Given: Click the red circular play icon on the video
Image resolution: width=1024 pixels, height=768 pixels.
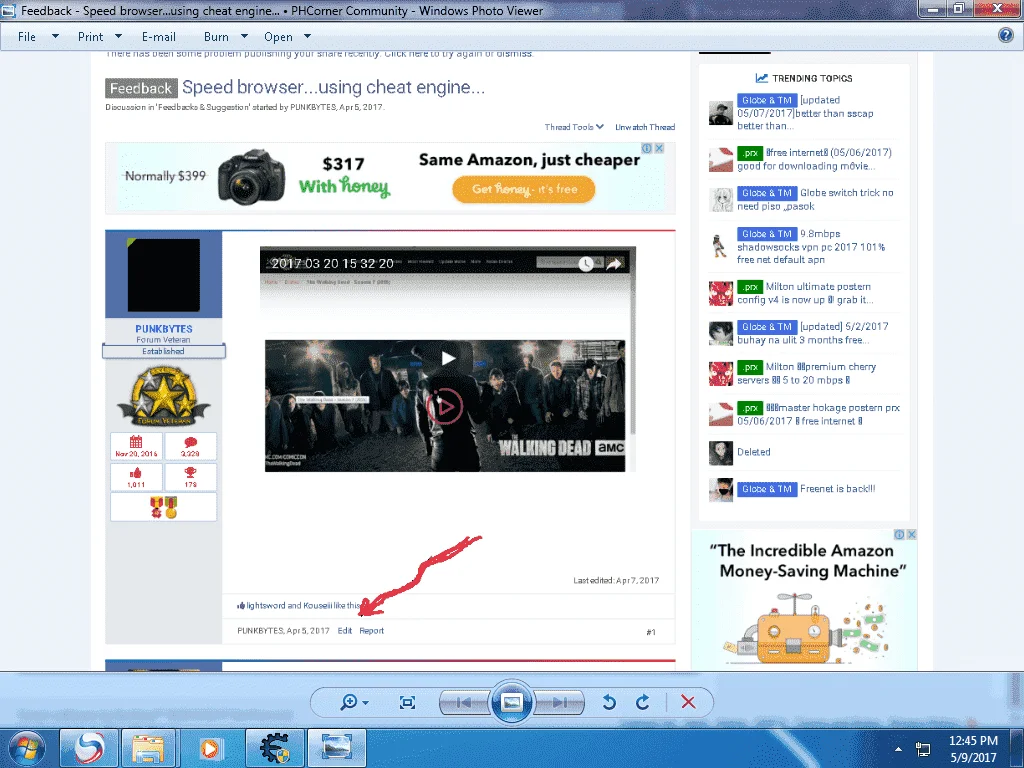Looking at the screenshot, I should [x=445, y=406].
